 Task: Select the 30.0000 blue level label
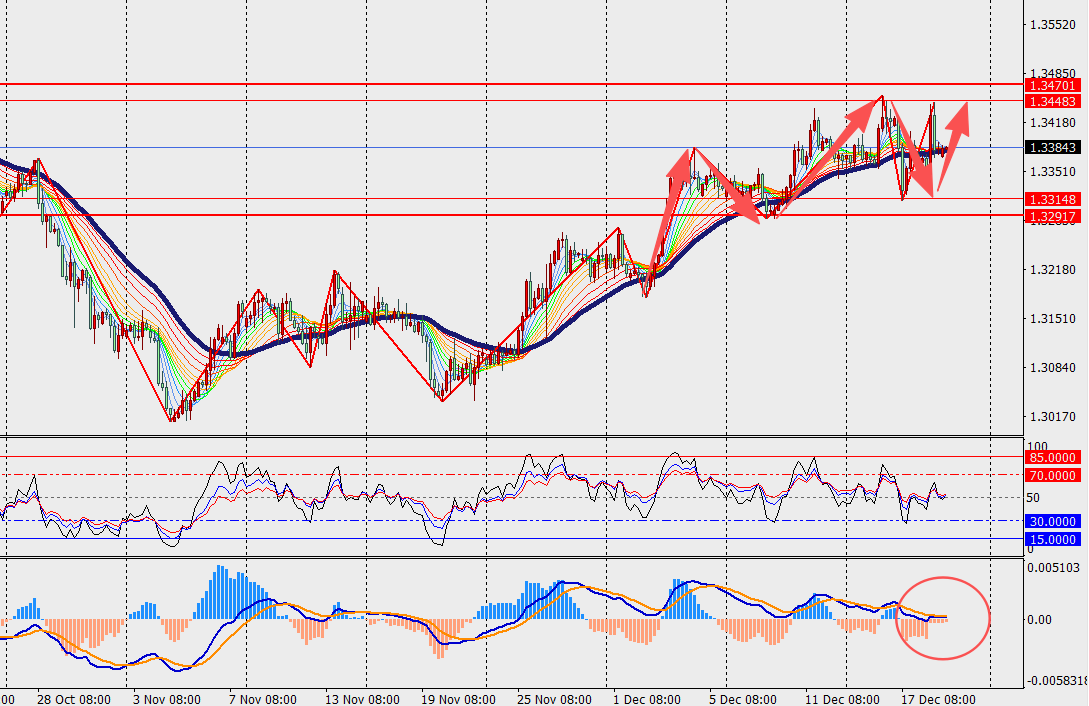pyautogui.click(x=1052, y=522)
